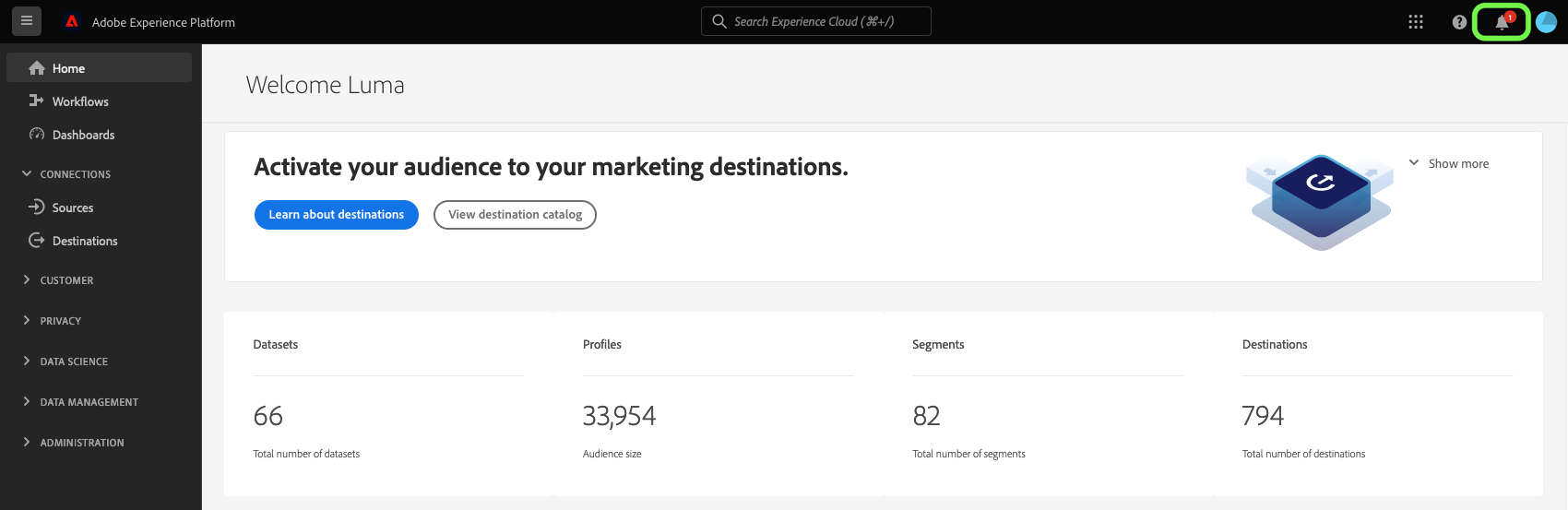1568x510 pixels.
Task: Click the Search Experience Cloud field
Action: point(815,21)
